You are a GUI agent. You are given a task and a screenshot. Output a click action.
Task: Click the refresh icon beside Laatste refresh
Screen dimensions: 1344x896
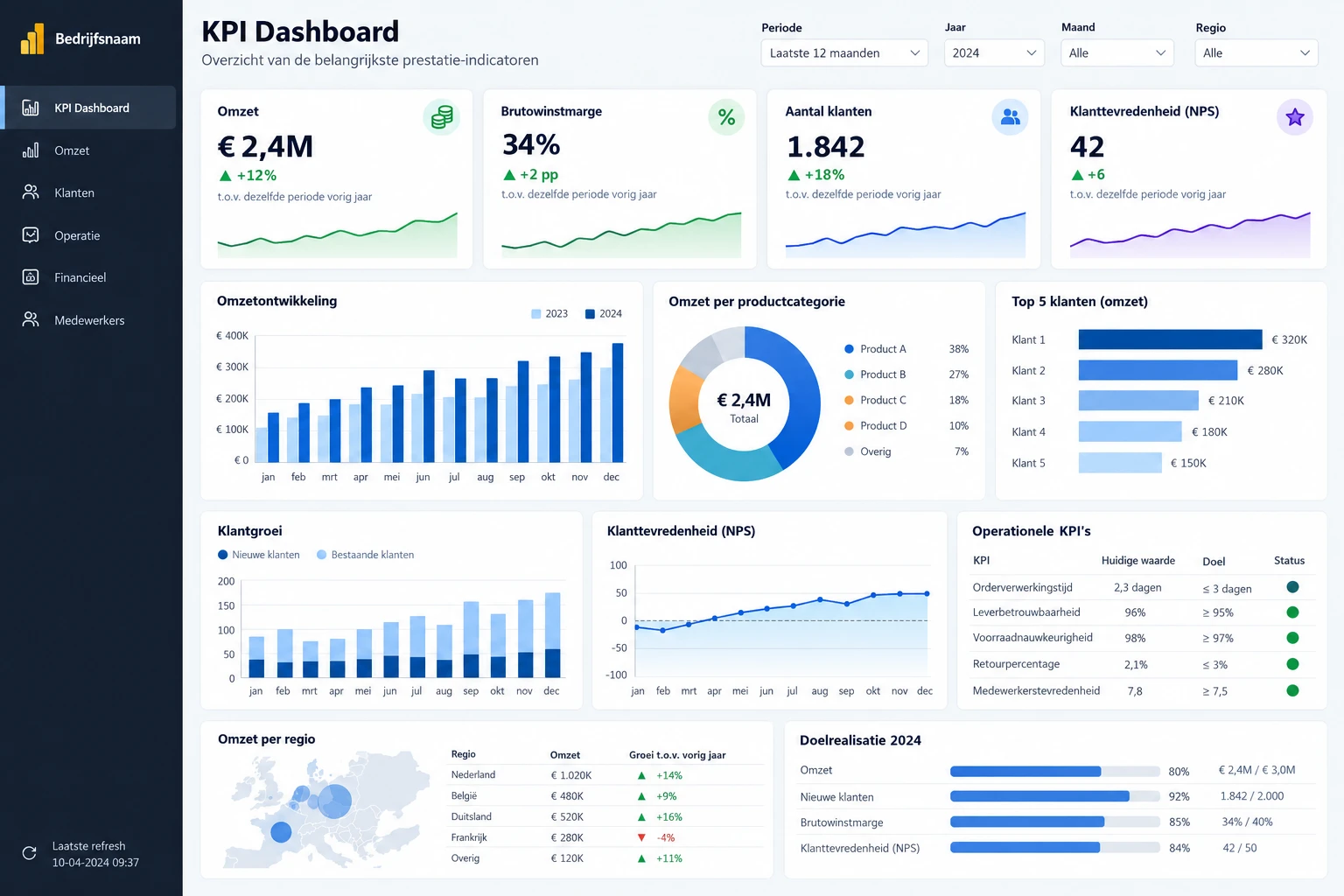(x=29, y=853)
